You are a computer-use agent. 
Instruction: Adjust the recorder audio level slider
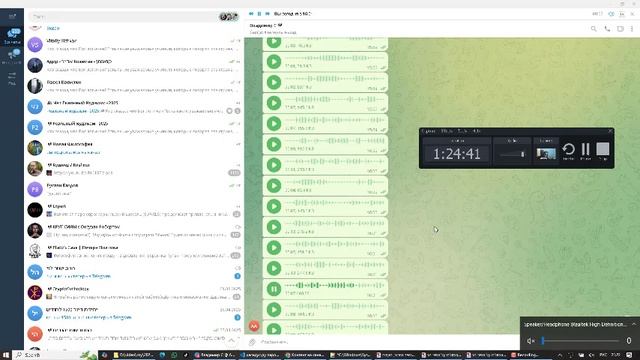(512, 154)
